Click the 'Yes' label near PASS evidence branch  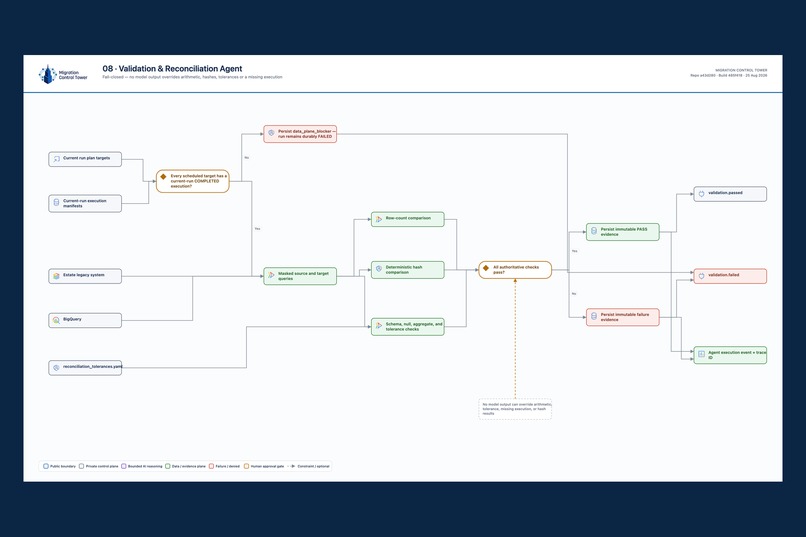[x=575, y=251]
